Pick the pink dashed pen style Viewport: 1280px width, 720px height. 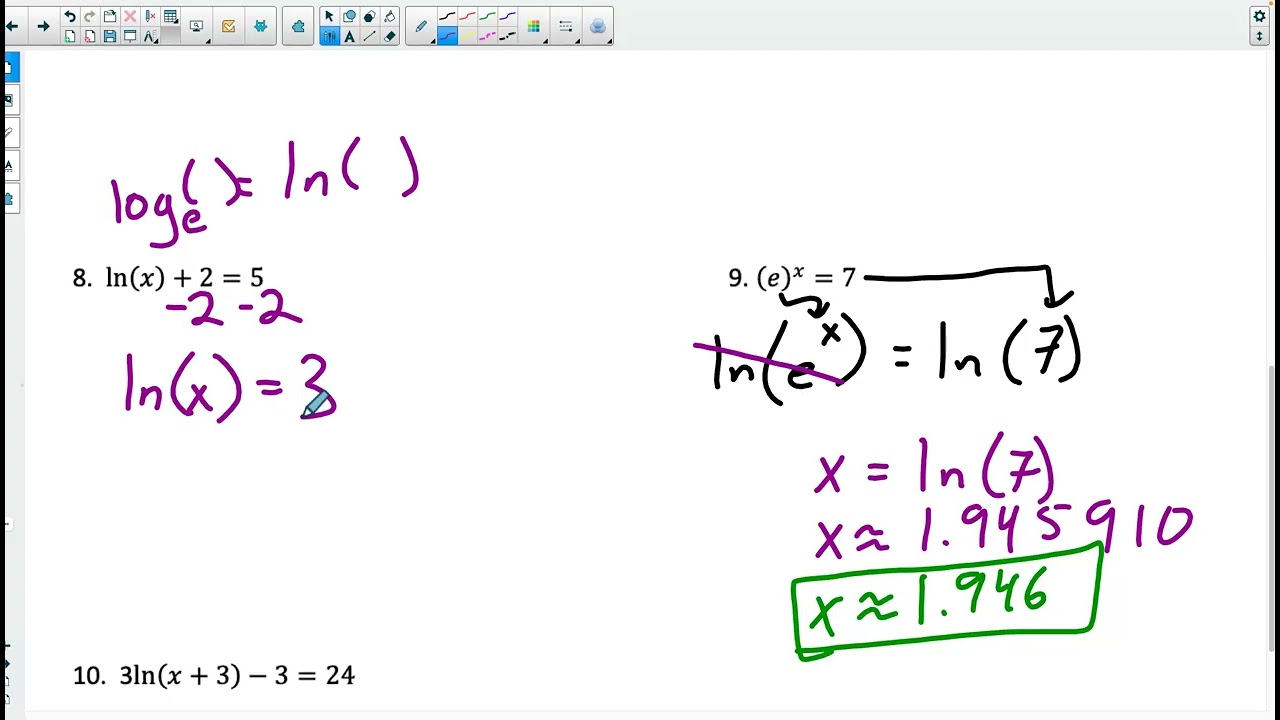pos(487,36)
